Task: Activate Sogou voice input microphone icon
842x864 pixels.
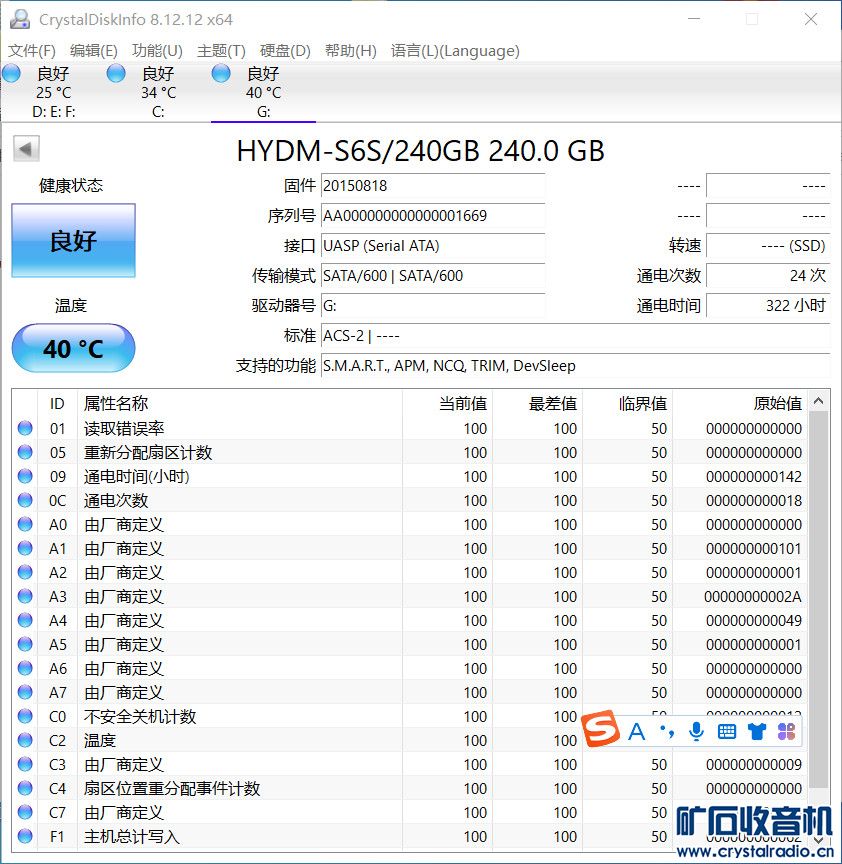Action: pos(697,732)
